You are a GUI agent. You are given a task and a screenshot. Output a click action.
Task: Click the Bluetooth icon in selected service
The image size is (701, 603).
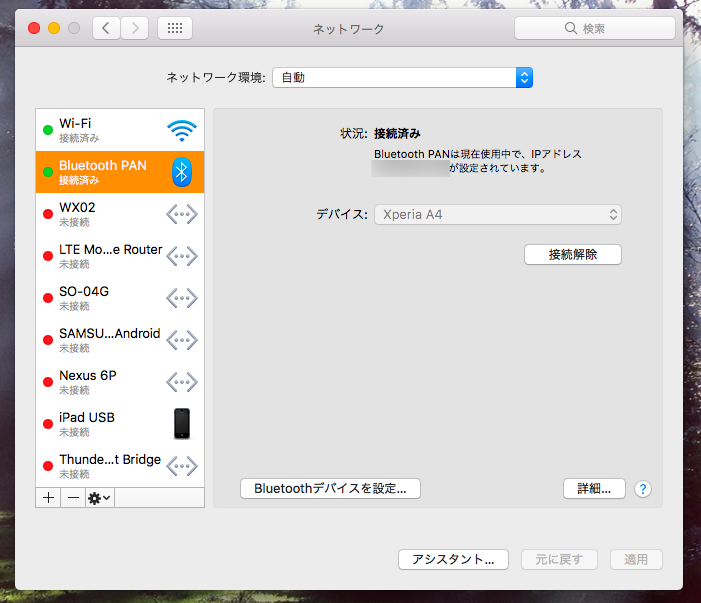[x=181, y=172]
